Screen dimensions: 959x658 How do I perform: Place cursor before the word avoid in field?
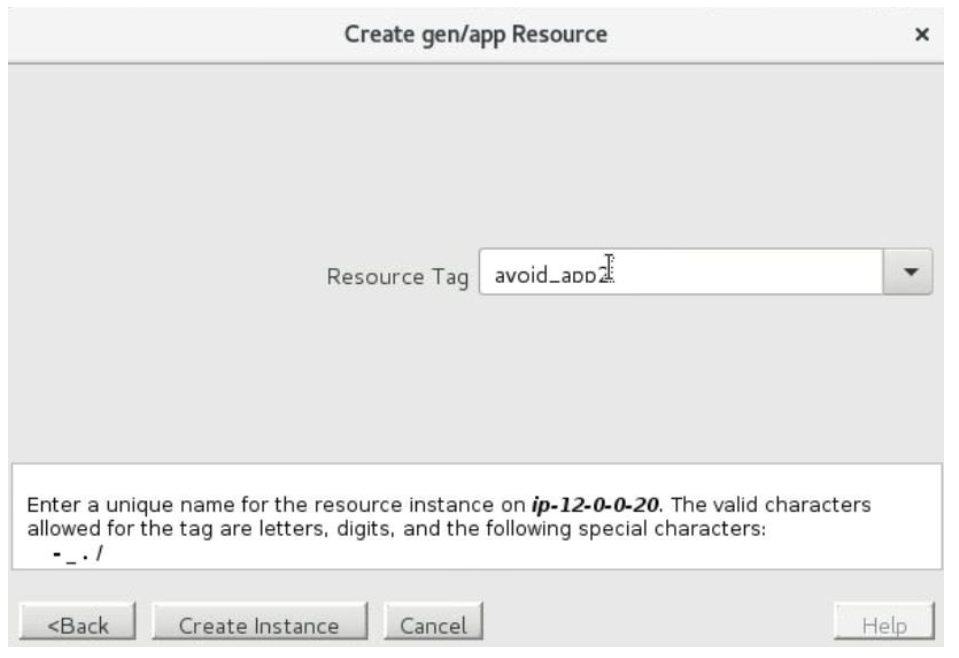pos(494,274)
